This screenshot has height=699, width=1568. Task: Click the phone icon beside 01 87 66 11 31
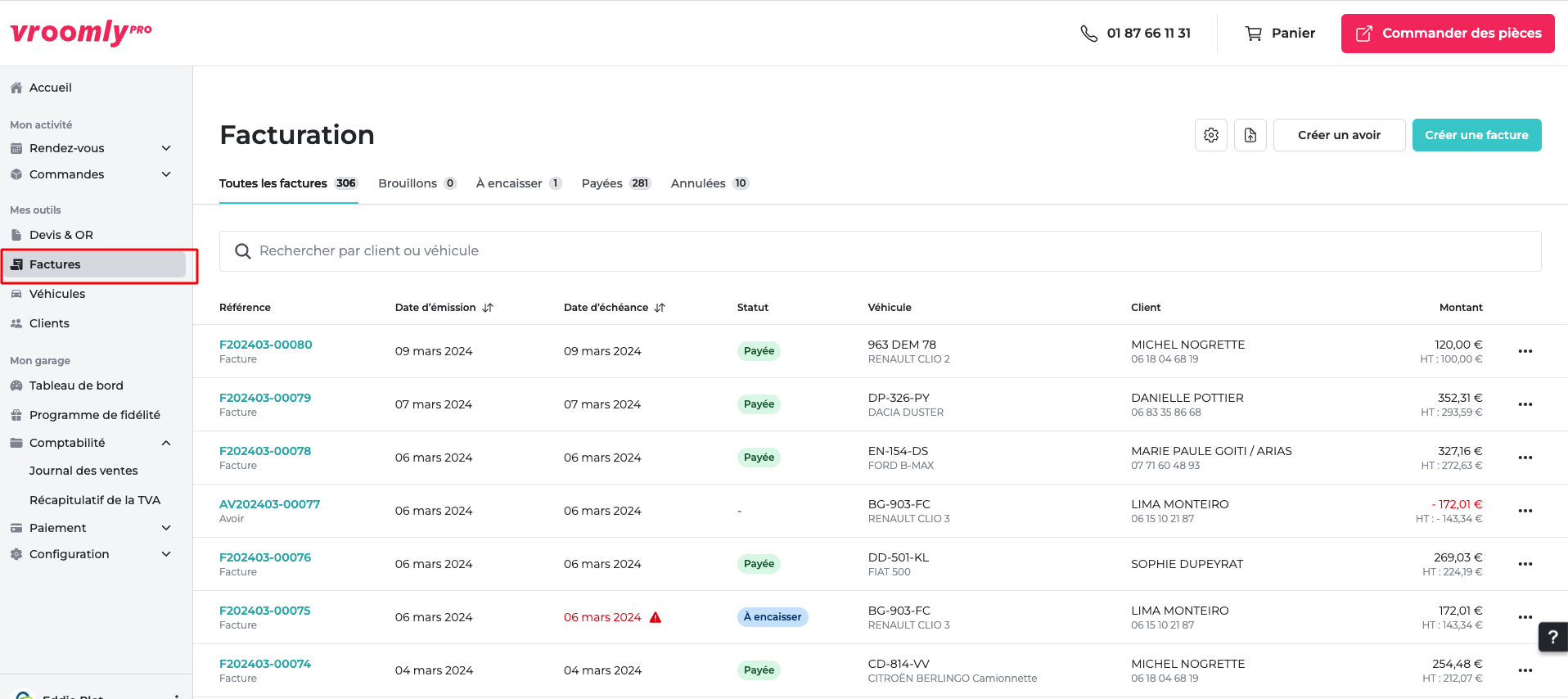pyautogui.click(x=1088, y=34)
